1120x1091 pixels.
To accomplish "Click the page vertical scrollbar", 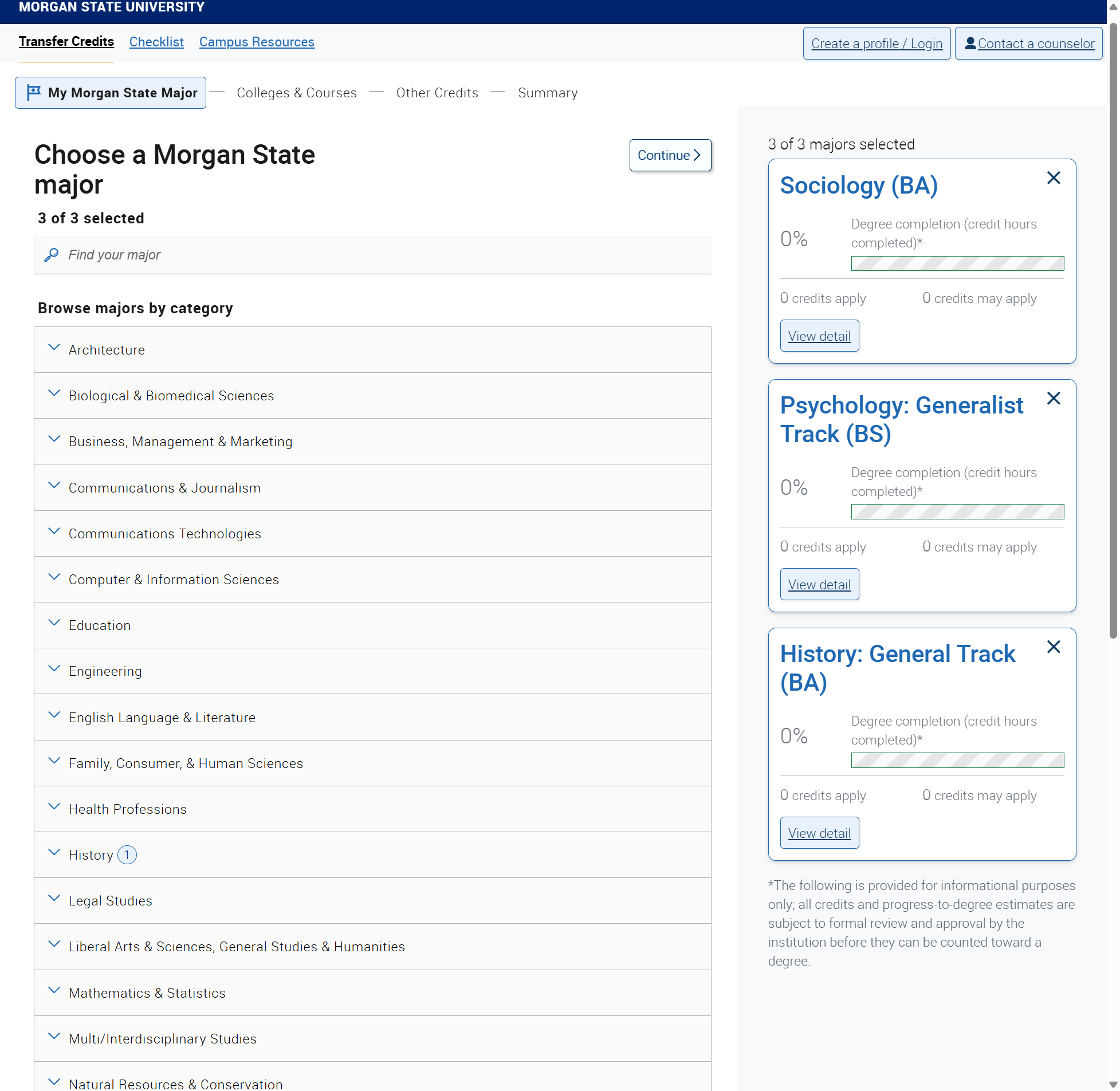I will pyautogui.click(x=1113, y=329).
